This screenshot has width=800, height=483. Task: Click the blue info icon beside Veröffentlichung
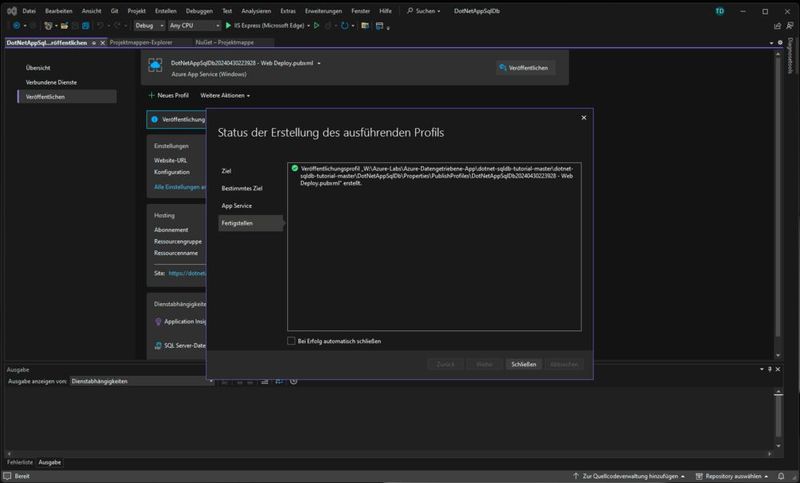point(154,119)
